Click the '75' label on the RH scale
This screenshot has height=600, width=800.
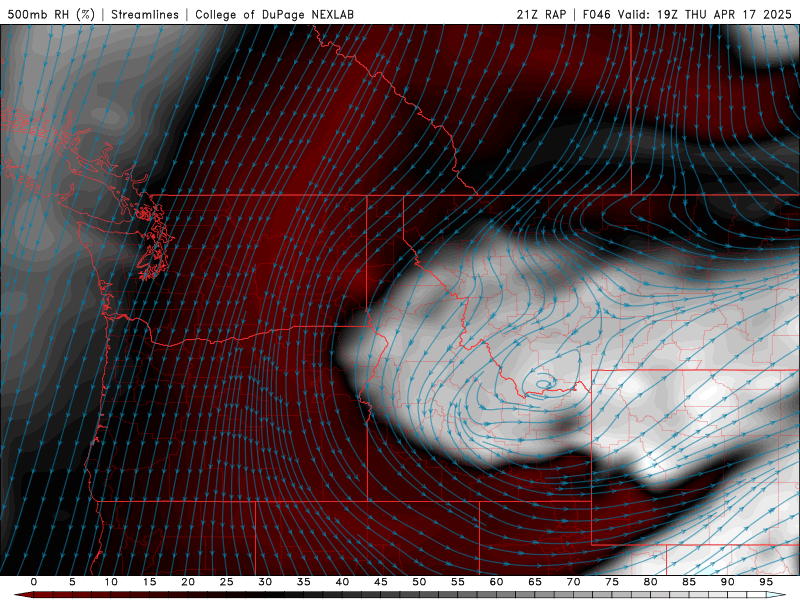pyautogui.click(x=612, y=582)
